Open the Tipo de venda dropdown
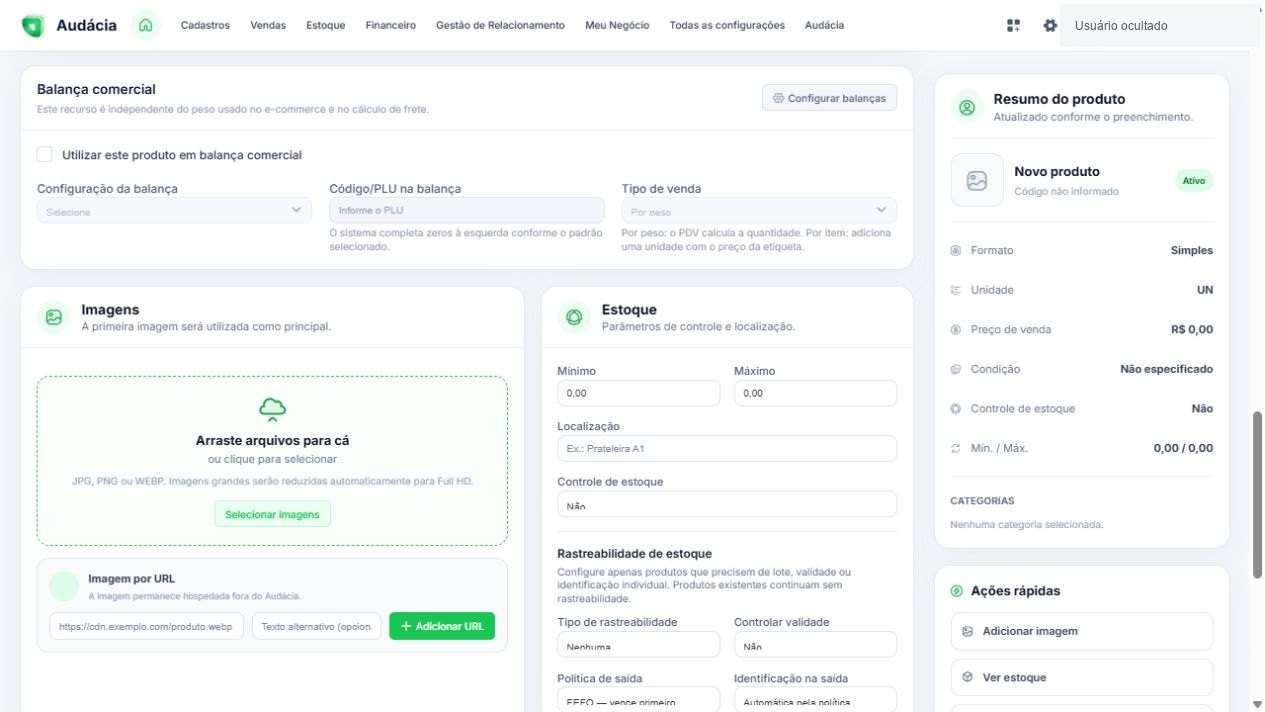The width and height of the screenshot is (1265, 712). (x=759, y=210)
